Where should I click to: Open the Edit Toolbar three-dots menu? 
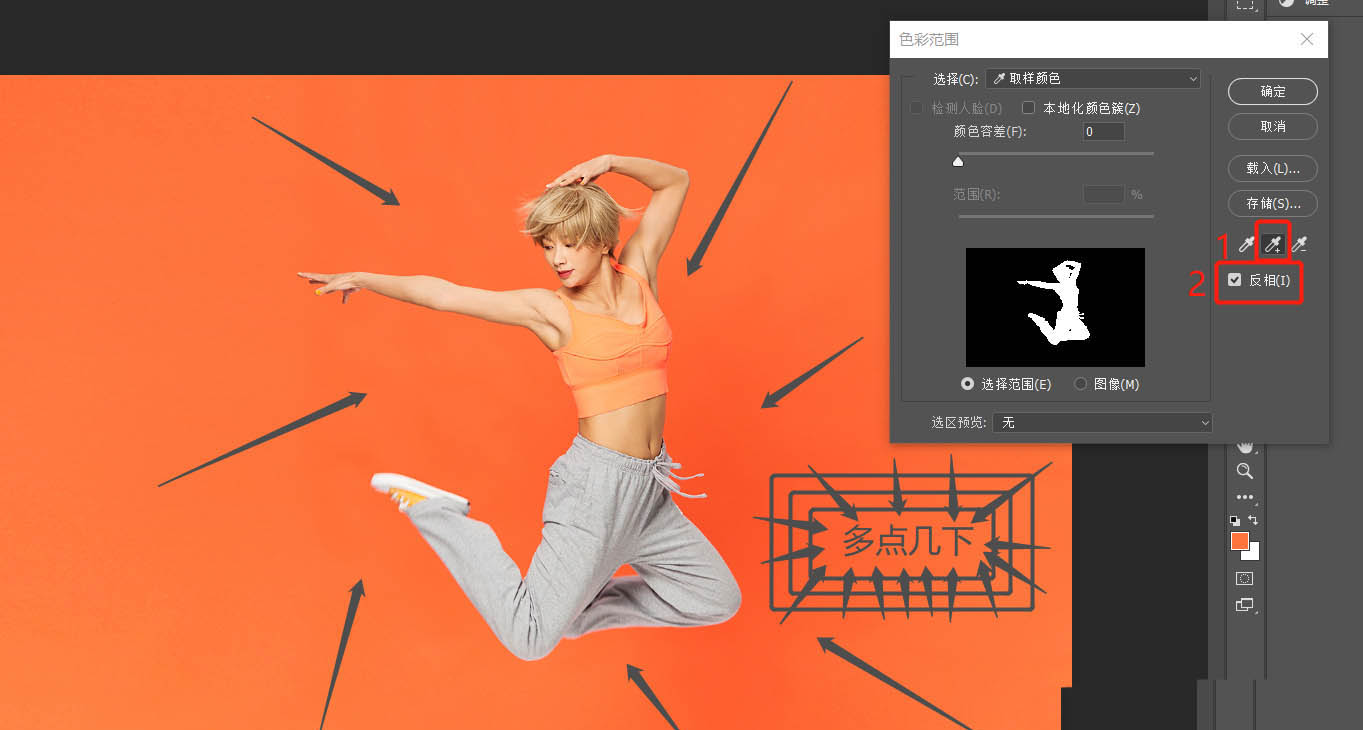click(x=1245, y=497)
